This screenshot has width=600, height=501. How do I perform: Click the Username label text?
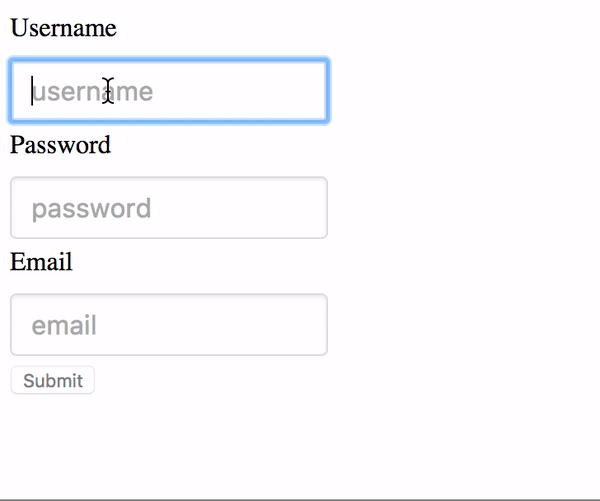[x=63, y=28]
